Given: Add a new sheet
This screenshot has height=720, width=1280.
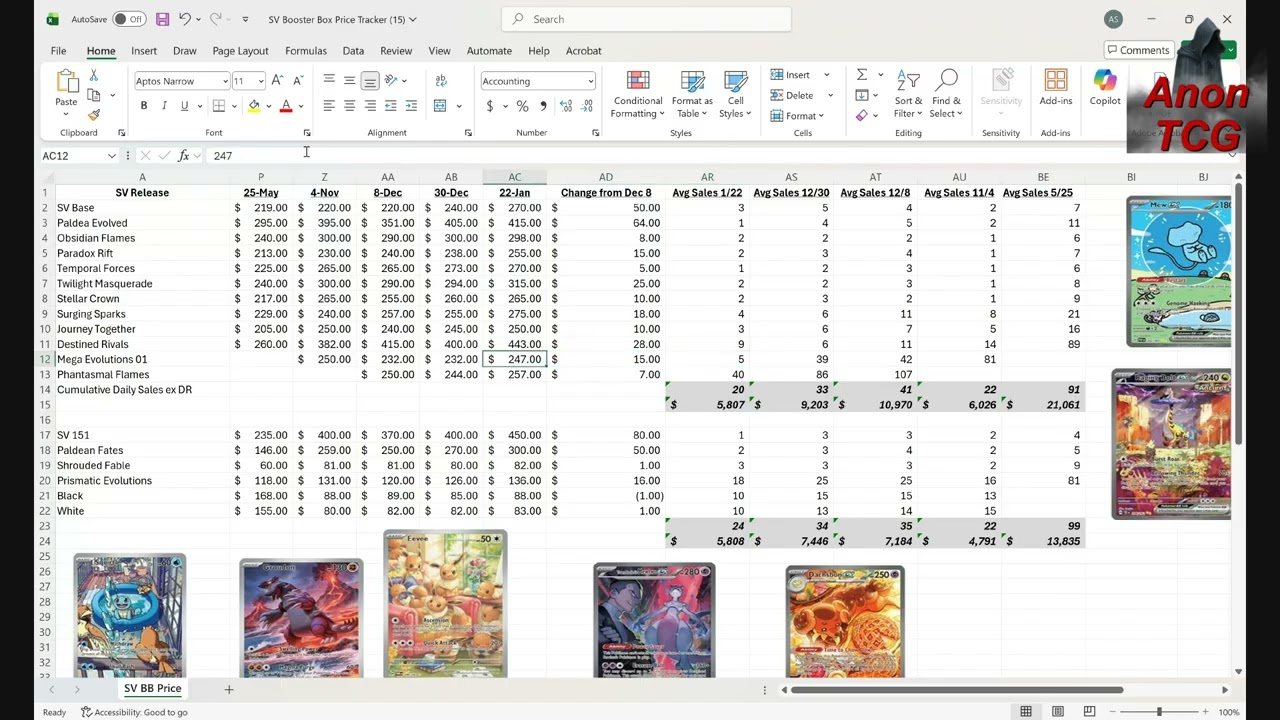Looking at the screenshot, I should [x=228, y=689].
